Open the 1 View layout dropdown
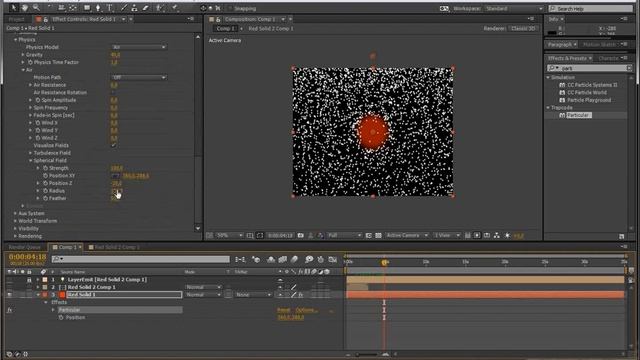 (447, 236)
